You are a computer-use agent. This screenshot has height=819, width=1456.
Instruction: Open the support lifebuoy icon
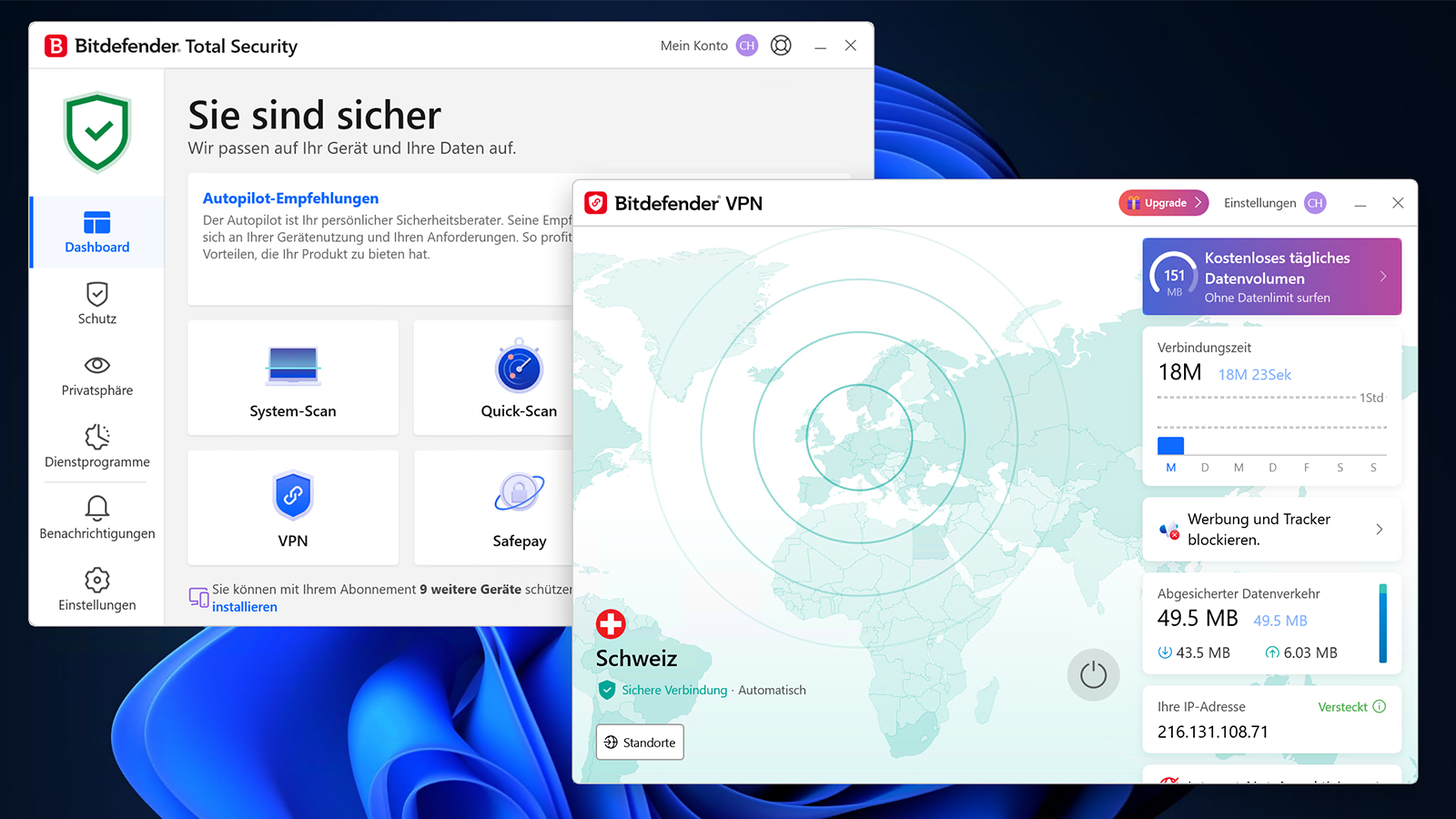[781, 45]
